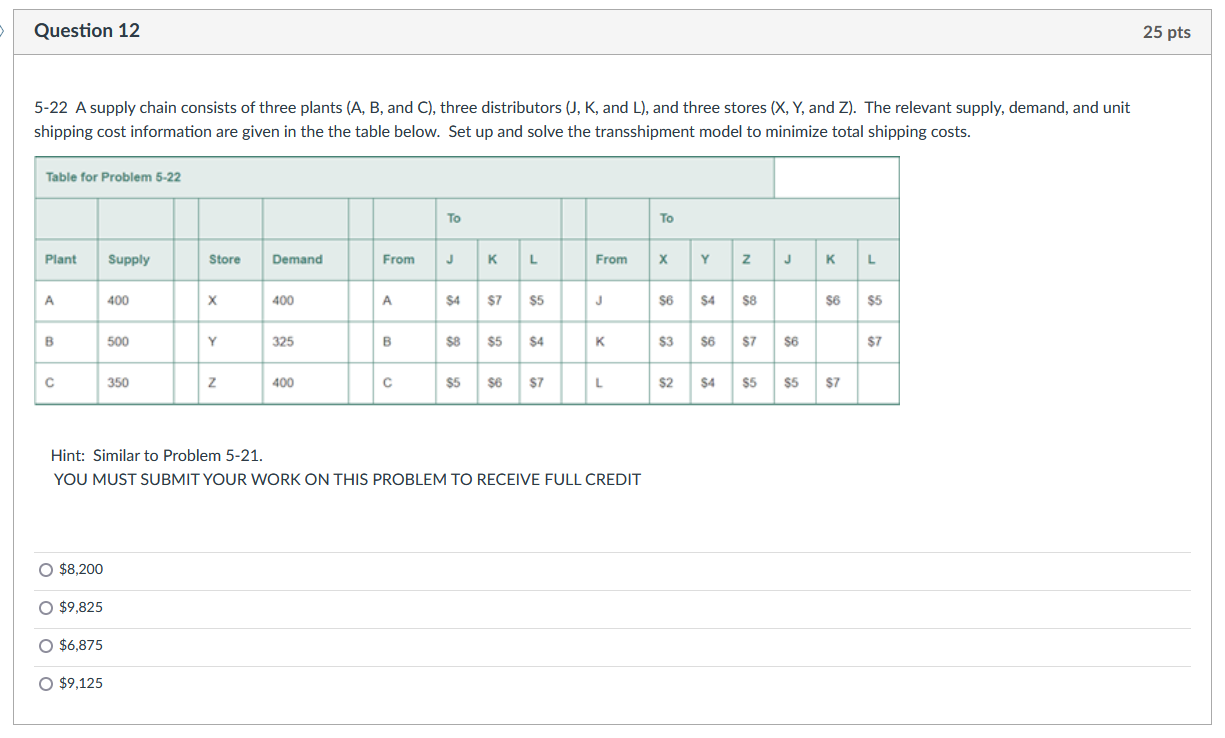Click the blank cell beside the table caption

(x=836, y=177)
